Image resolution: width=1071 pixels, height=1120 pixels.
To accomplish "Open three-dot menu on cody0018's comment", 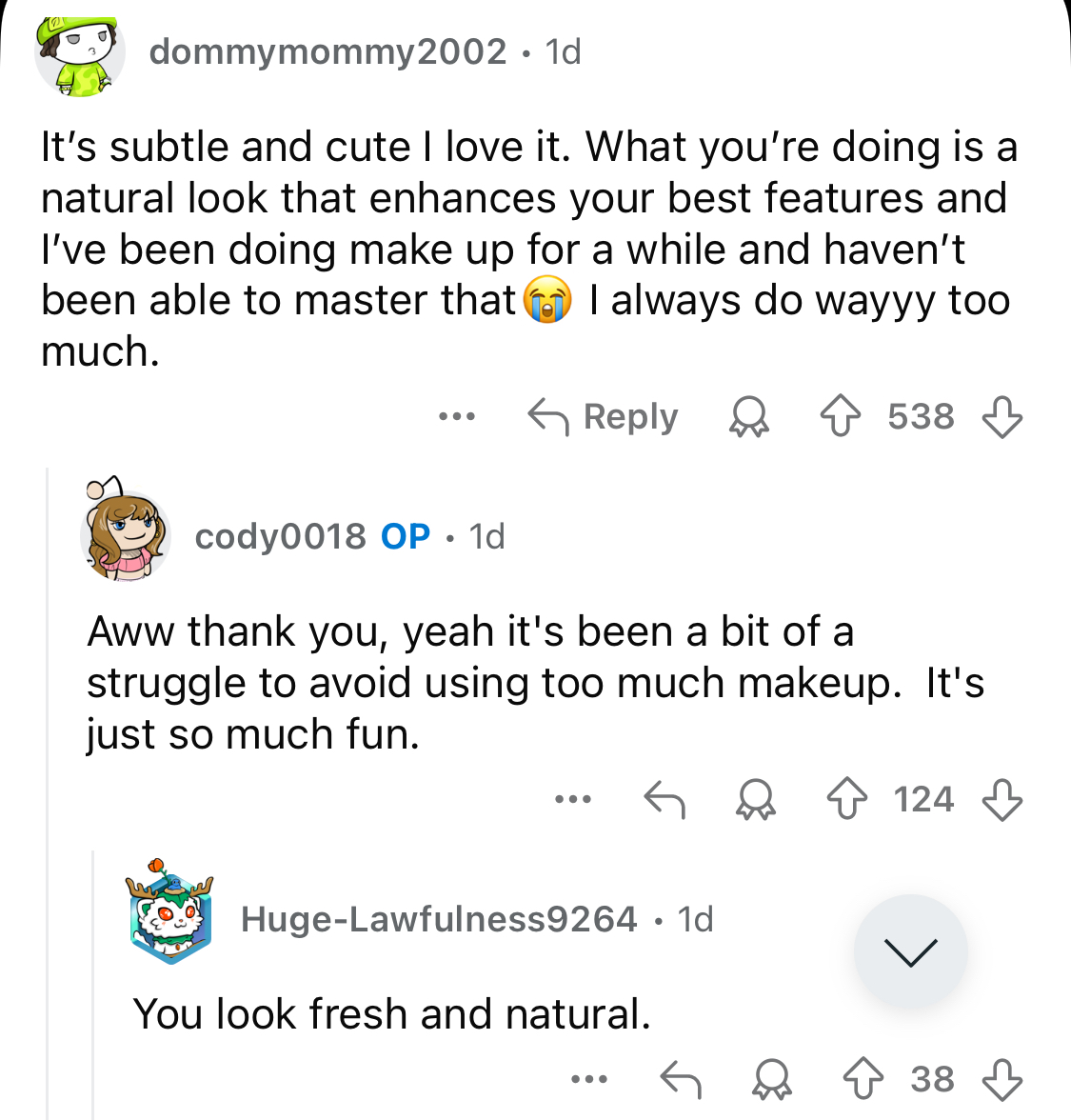I will [573, 800].
